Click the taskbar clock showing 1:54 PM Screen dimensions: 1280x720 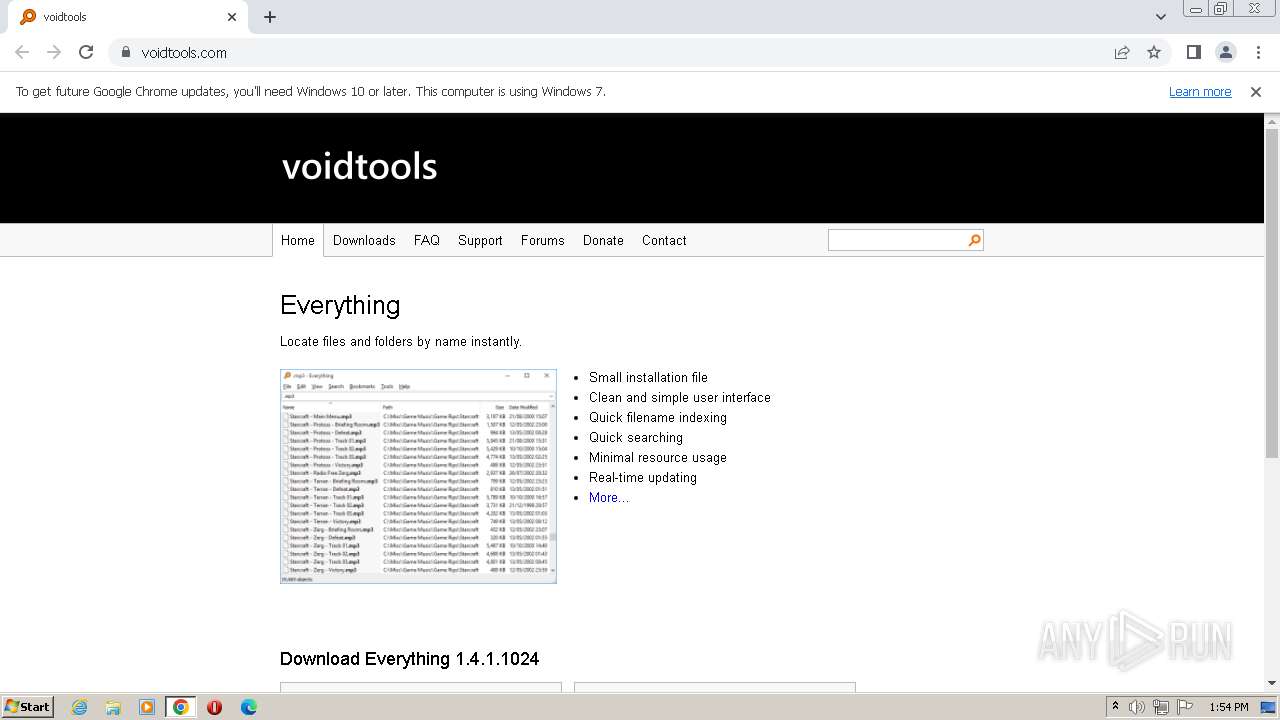point(1228,707)
